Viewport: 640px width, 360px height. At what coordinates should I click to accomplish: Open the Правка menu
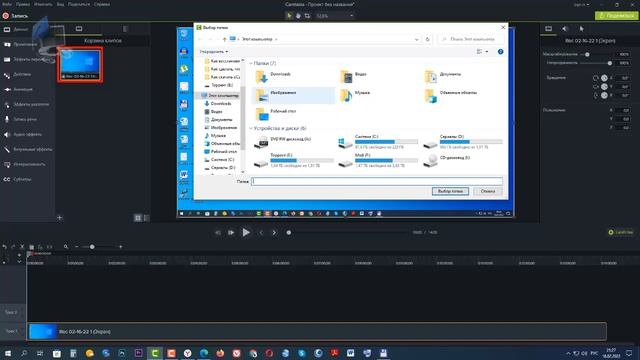(x=22, y=4)
